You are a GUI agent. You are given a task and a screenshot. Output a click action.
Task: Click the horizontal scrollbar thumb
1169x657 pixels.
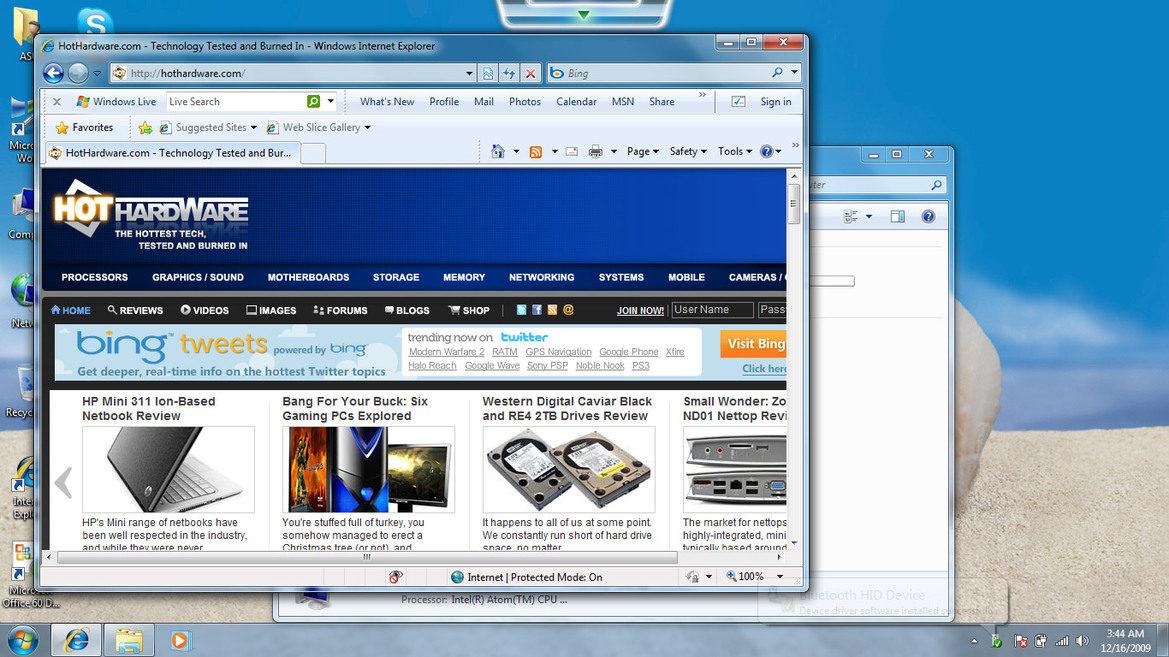point(367,557)
